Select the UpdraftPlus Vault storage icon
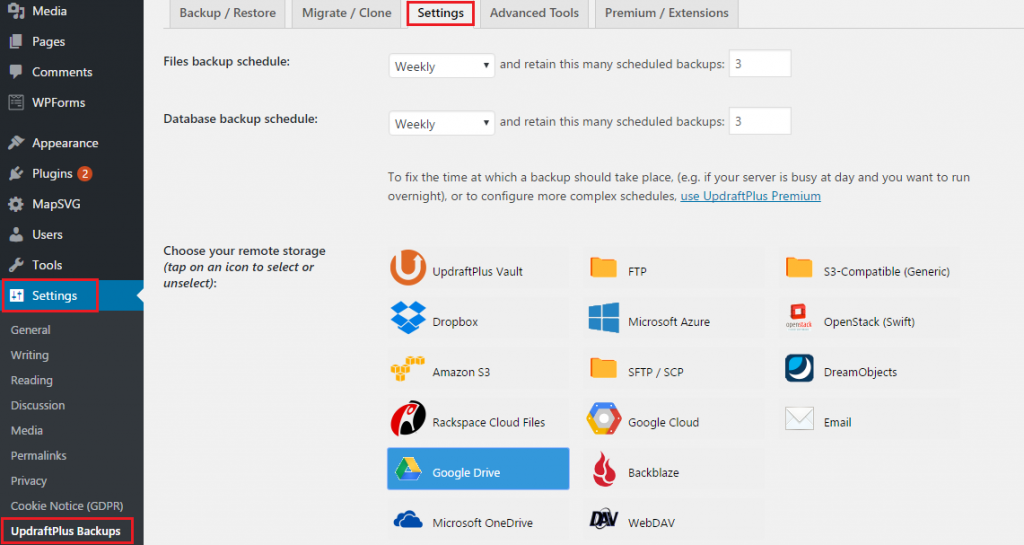 click(408, 268)
